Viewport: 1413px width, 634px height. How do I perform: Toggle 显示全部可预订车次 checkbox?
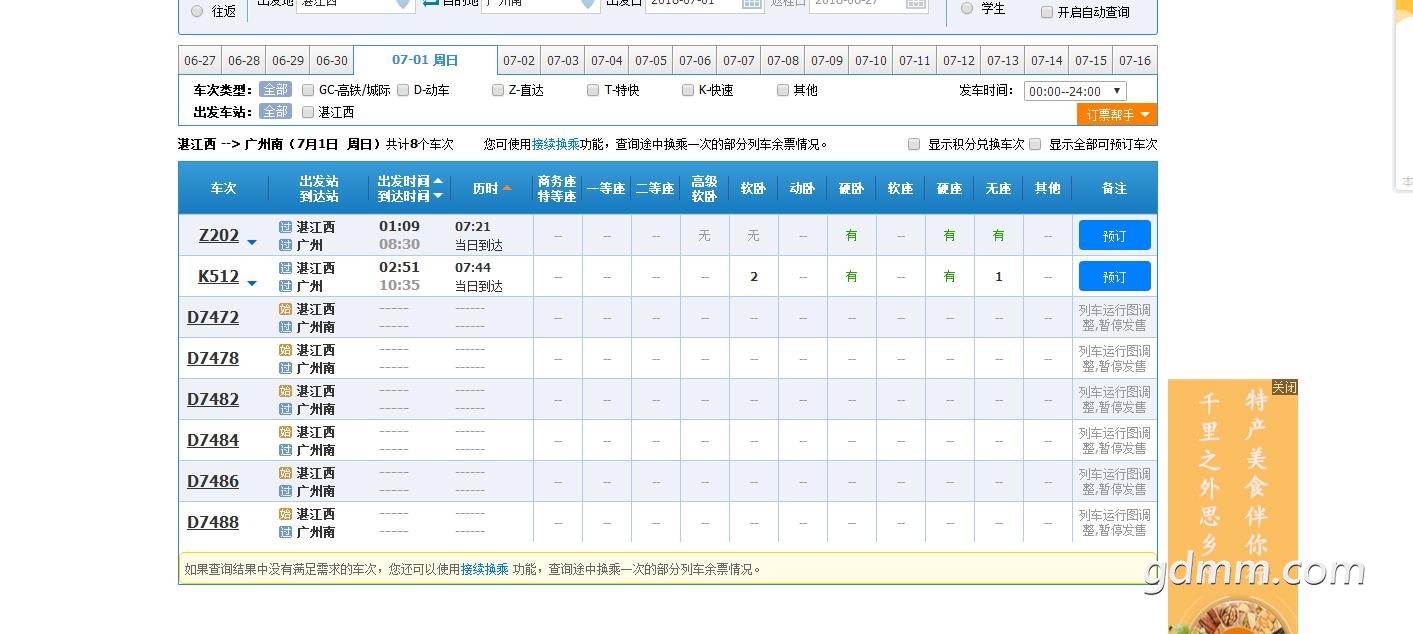pyautogui.click(x=1035, y=144)
